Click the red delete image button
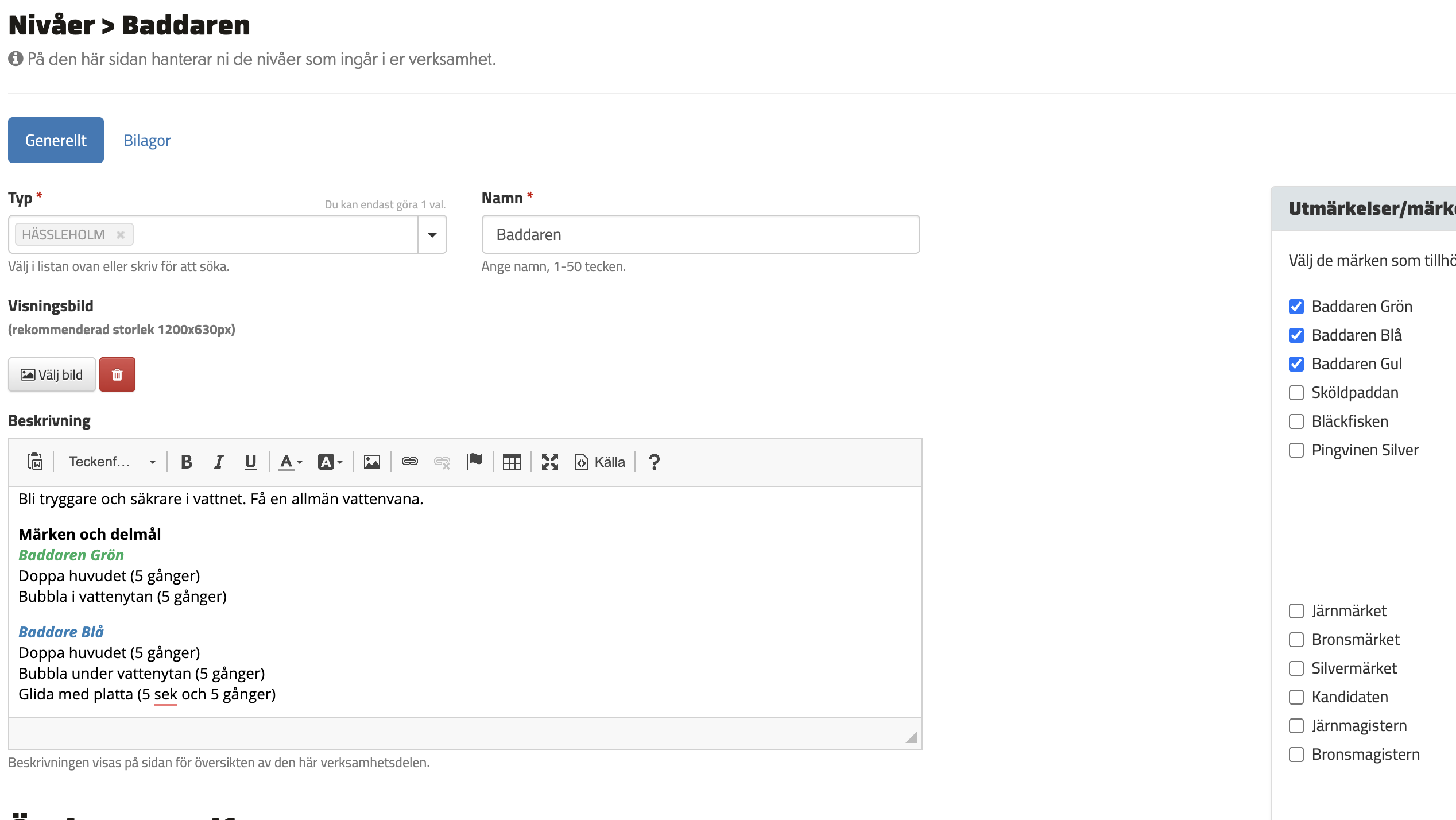The image size is (1456, 820). tap(117, 375)
